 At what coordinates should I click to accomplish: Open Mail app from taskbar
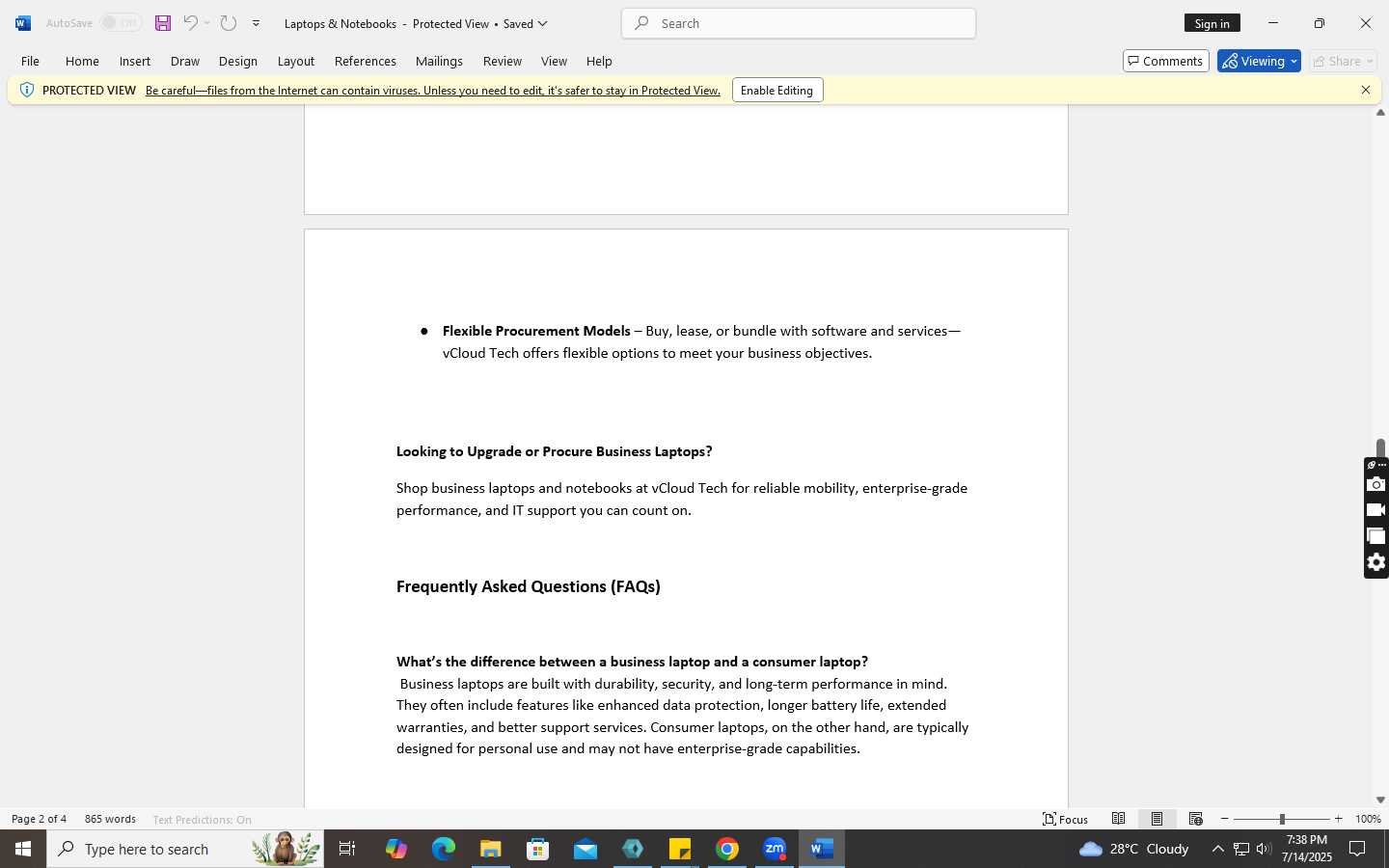(x=586, y=849)
